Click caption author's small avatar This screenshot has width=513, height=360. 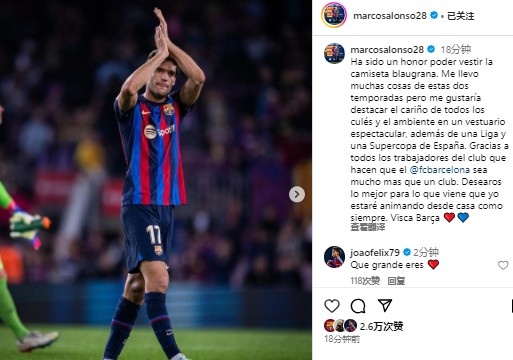334,53
